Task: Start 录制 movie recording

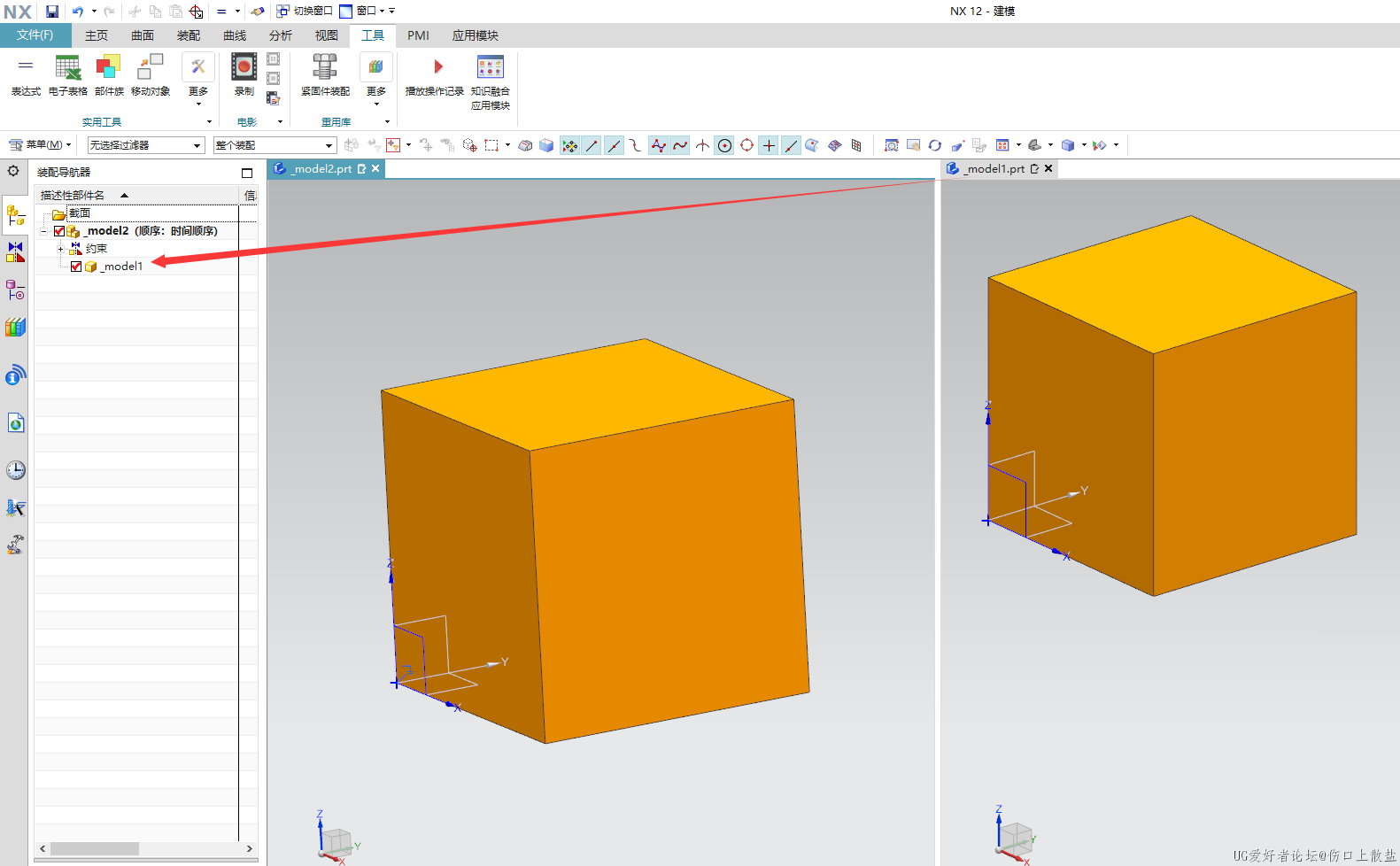Action: [x=244, y=75]
